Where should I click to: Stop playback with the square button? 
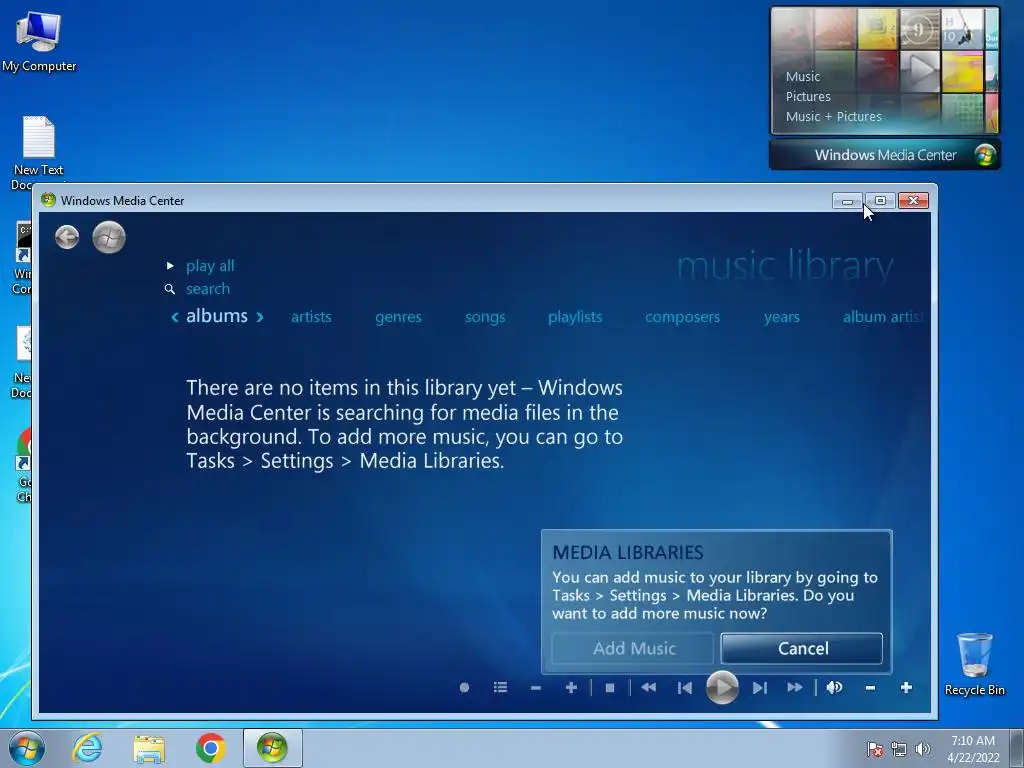coord(610,688)
